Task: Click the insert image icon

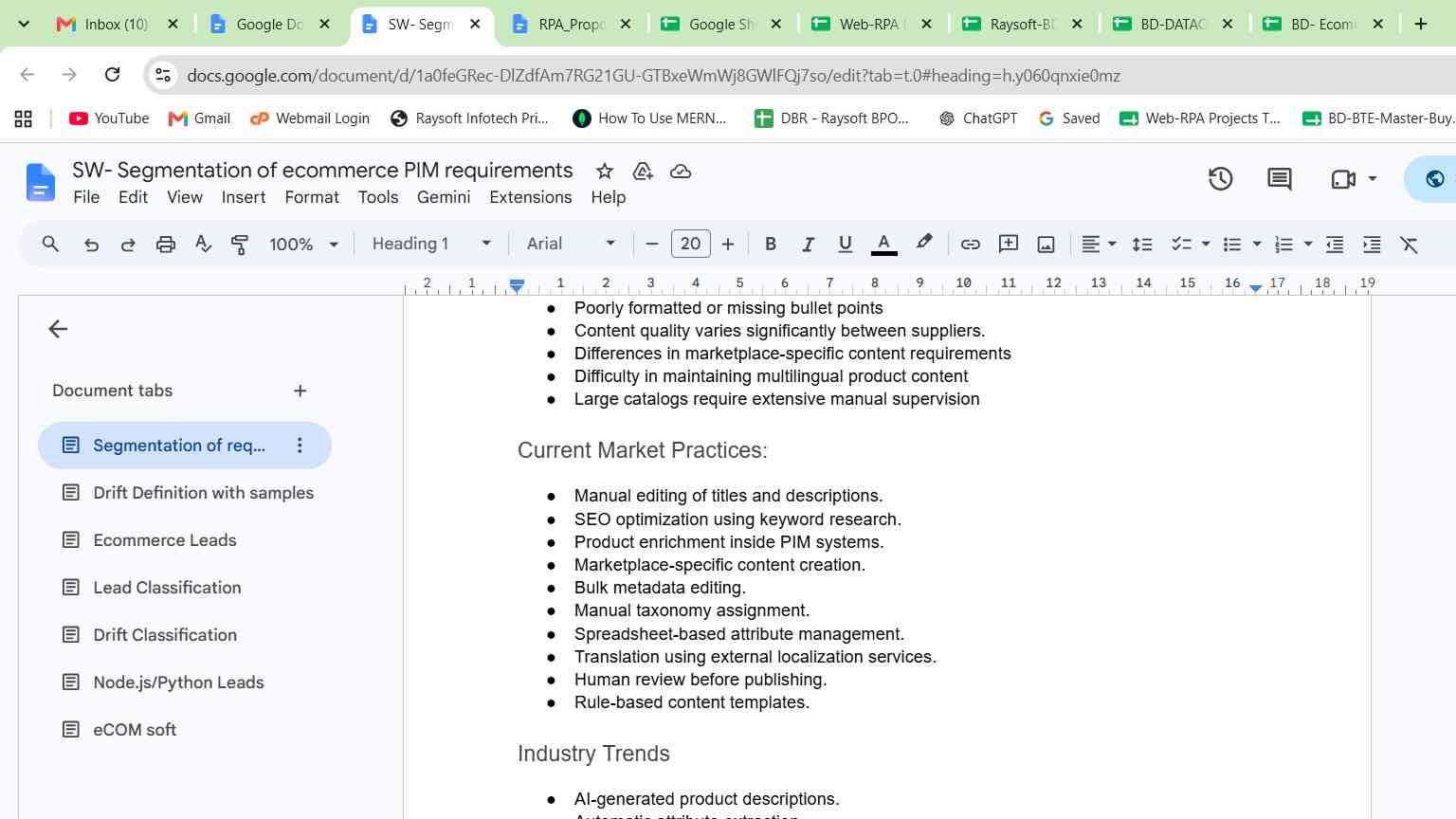Action: click(x=1046, y=245)
